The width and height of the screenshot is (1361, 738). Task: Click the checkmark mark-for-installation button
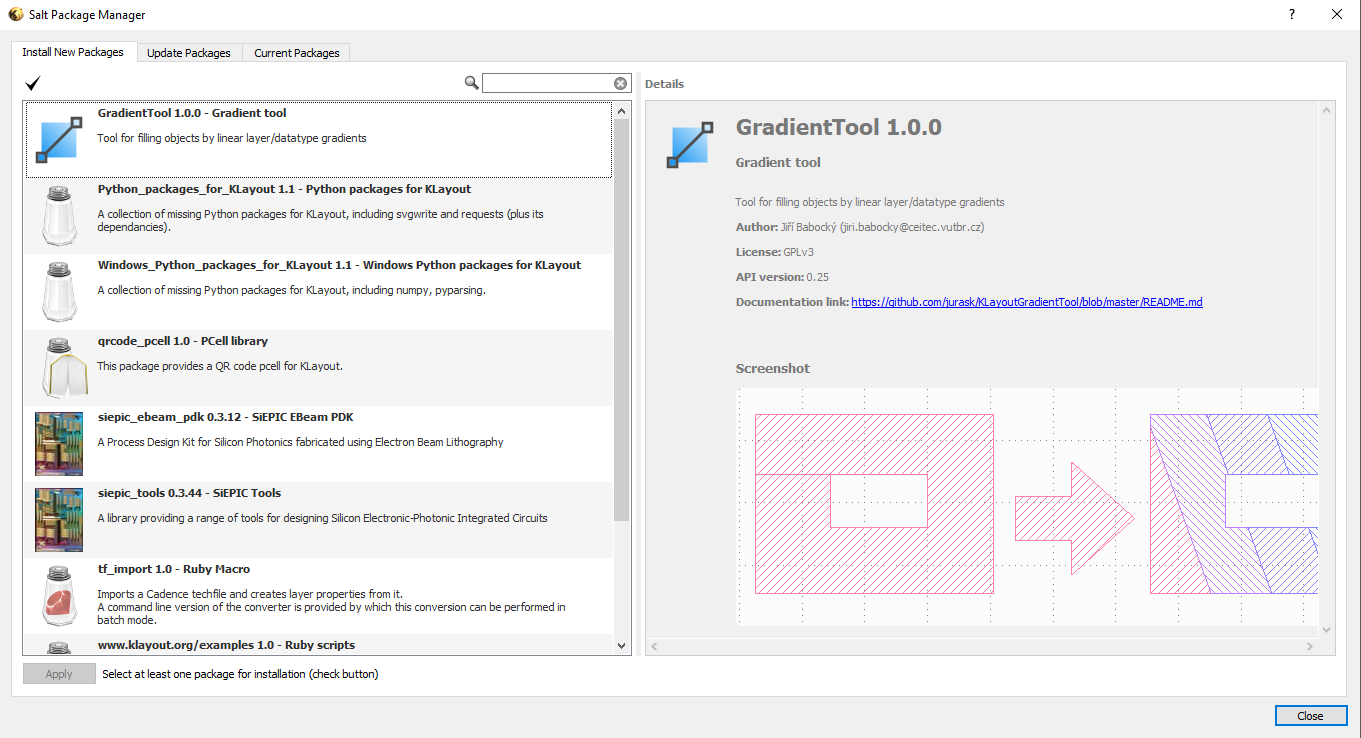[x=33, y=83]
